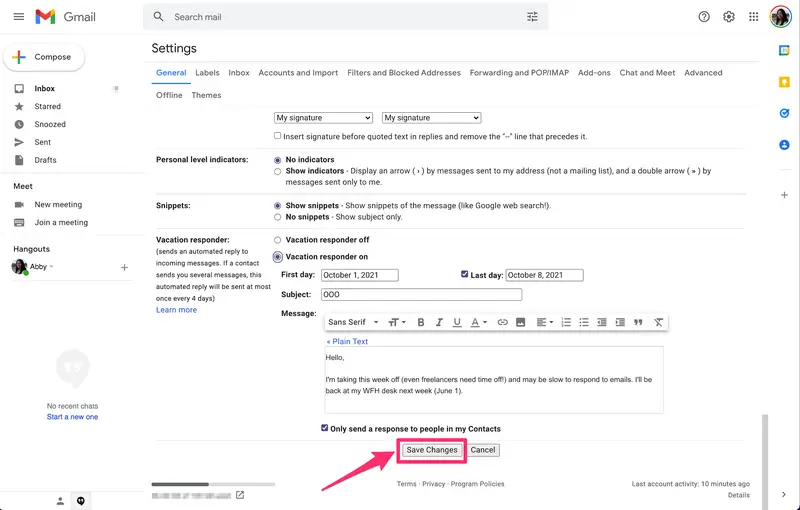Open the main menu hamburger icon
800x510 pixels.
[19, 17]
